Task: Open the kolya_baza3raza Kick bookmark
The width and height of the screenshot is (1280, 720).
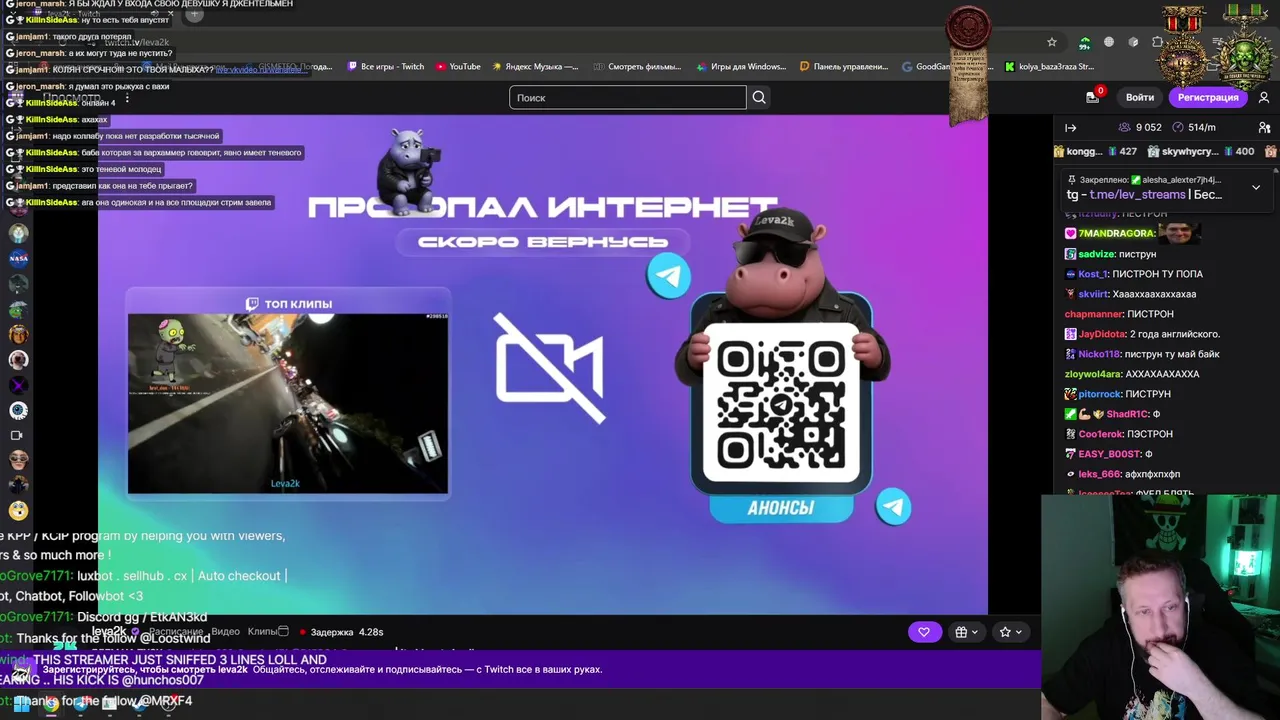Action: point(1049,67)
